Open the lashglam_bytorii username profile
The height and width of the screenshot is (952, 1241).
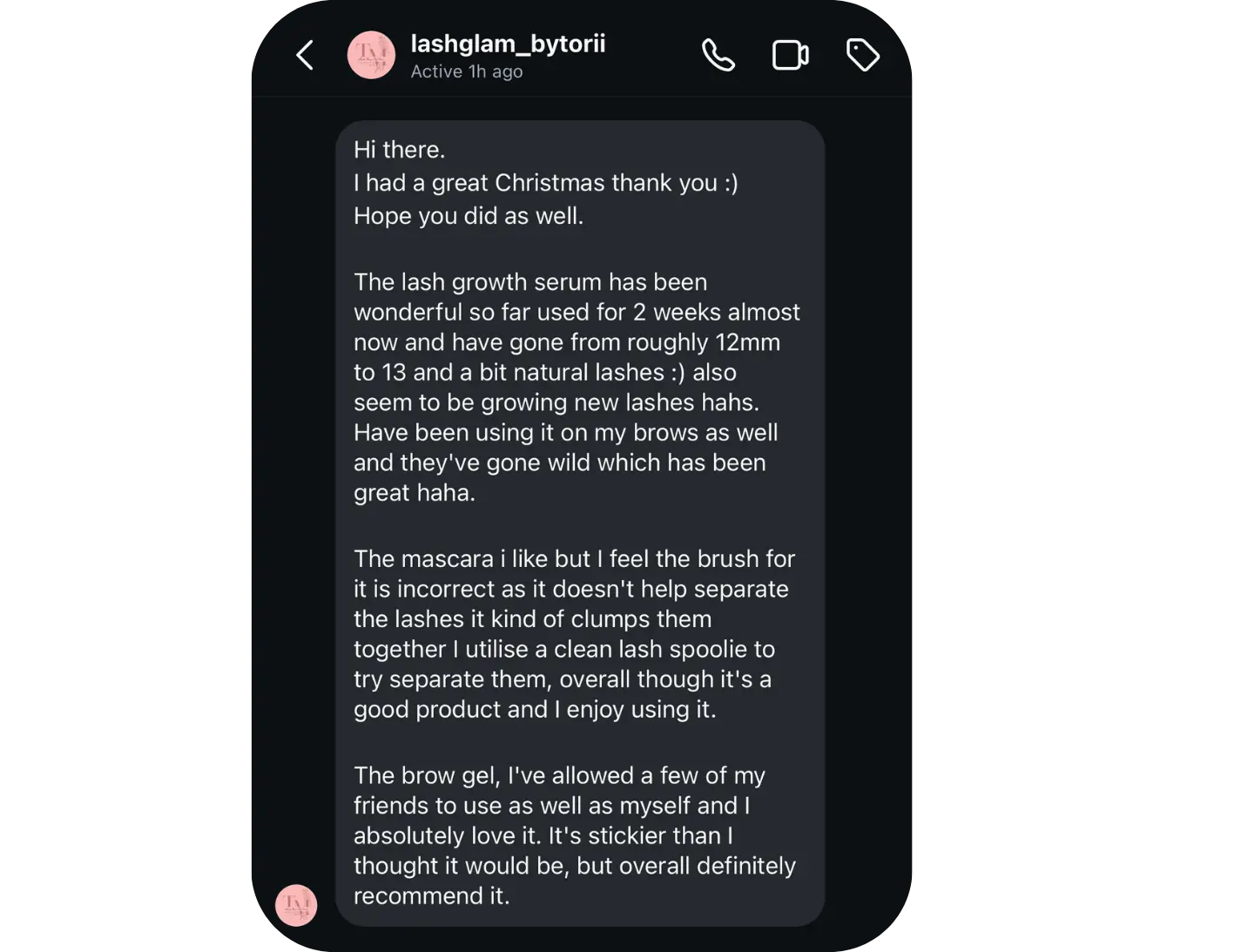pos(508,44)
